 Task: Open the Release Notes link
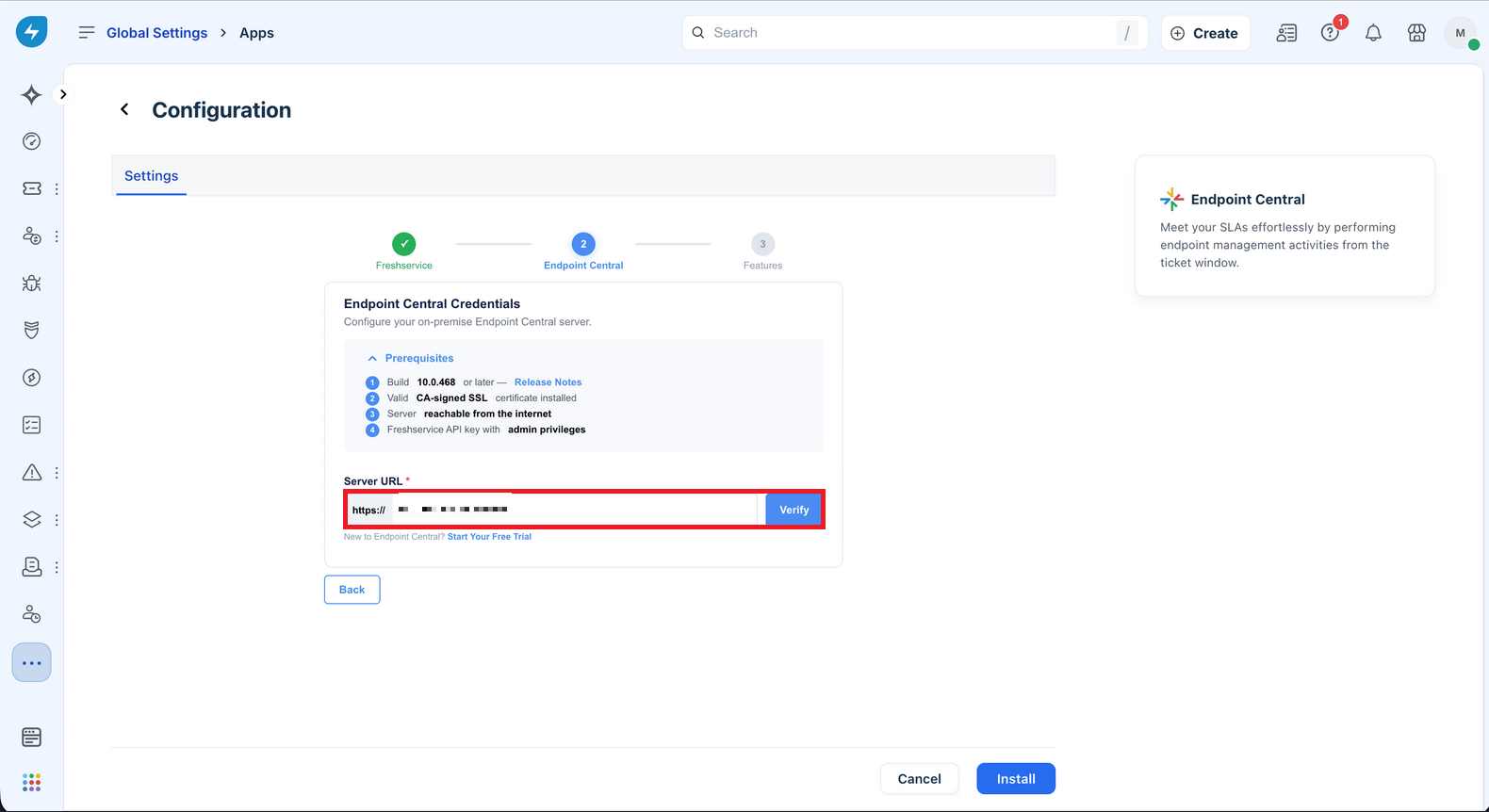click(548, 382)
